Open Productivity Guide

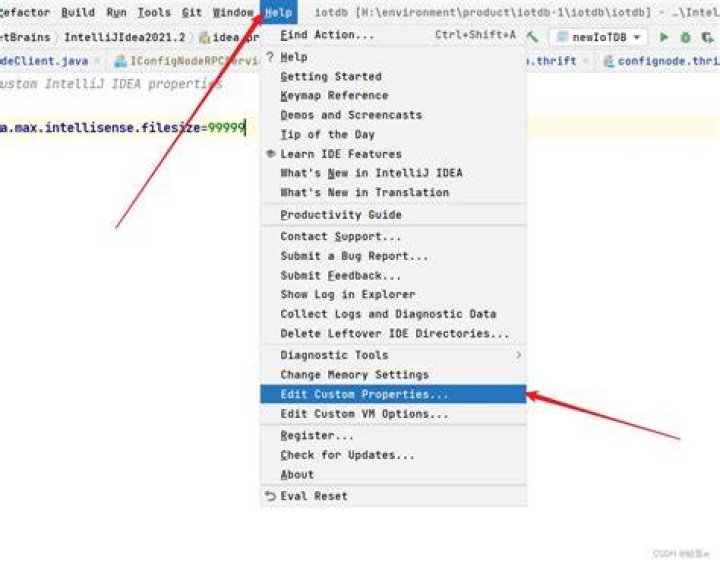pos(393,214)
